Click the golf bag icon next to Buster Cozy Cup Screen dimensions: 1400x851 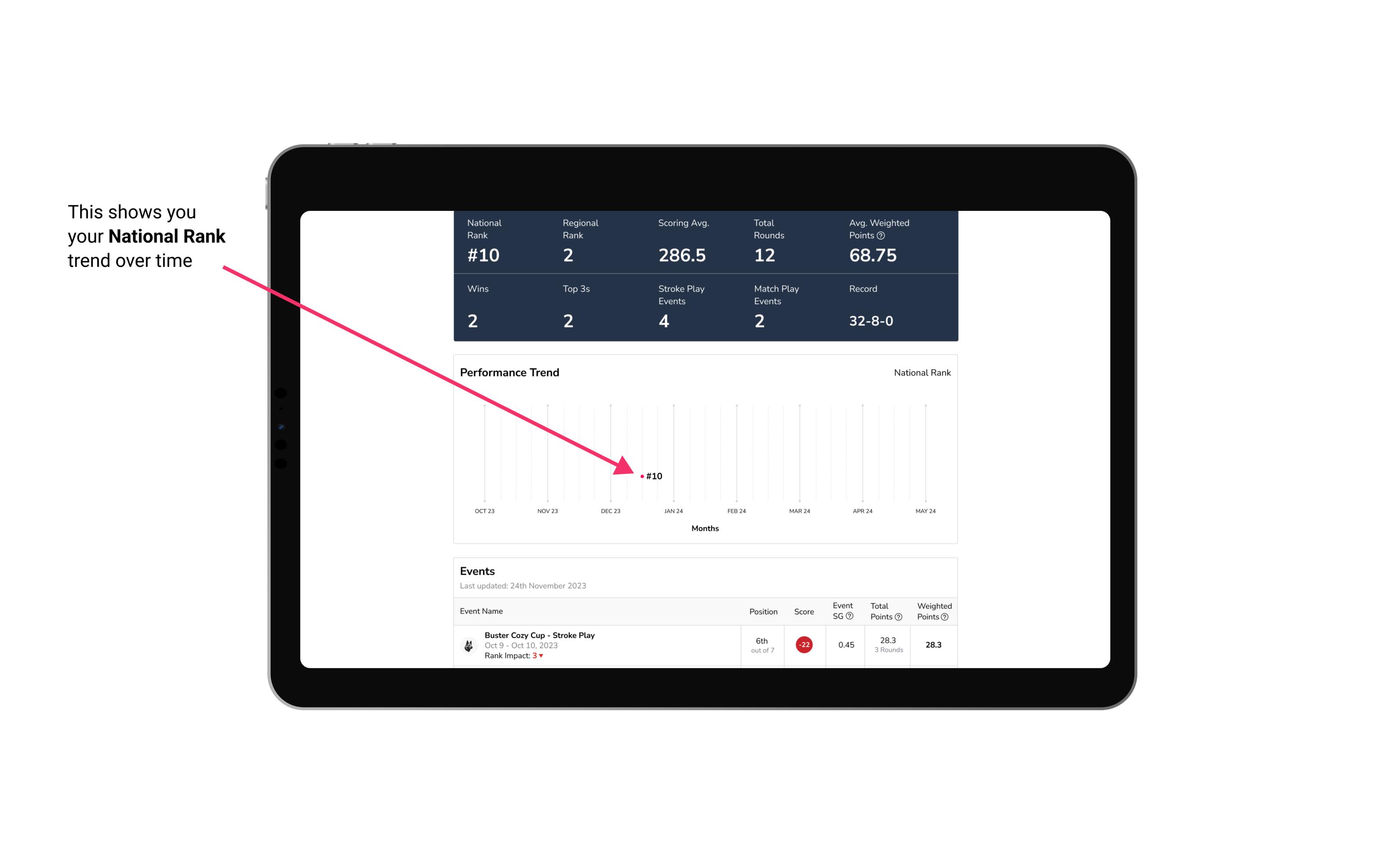[x=469, y=644]
